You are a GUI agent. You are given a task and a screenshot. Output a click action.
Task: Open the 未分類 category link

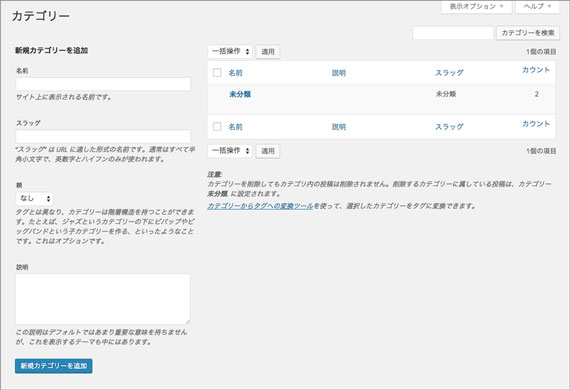pyautogui.click(x=240, y=95)
